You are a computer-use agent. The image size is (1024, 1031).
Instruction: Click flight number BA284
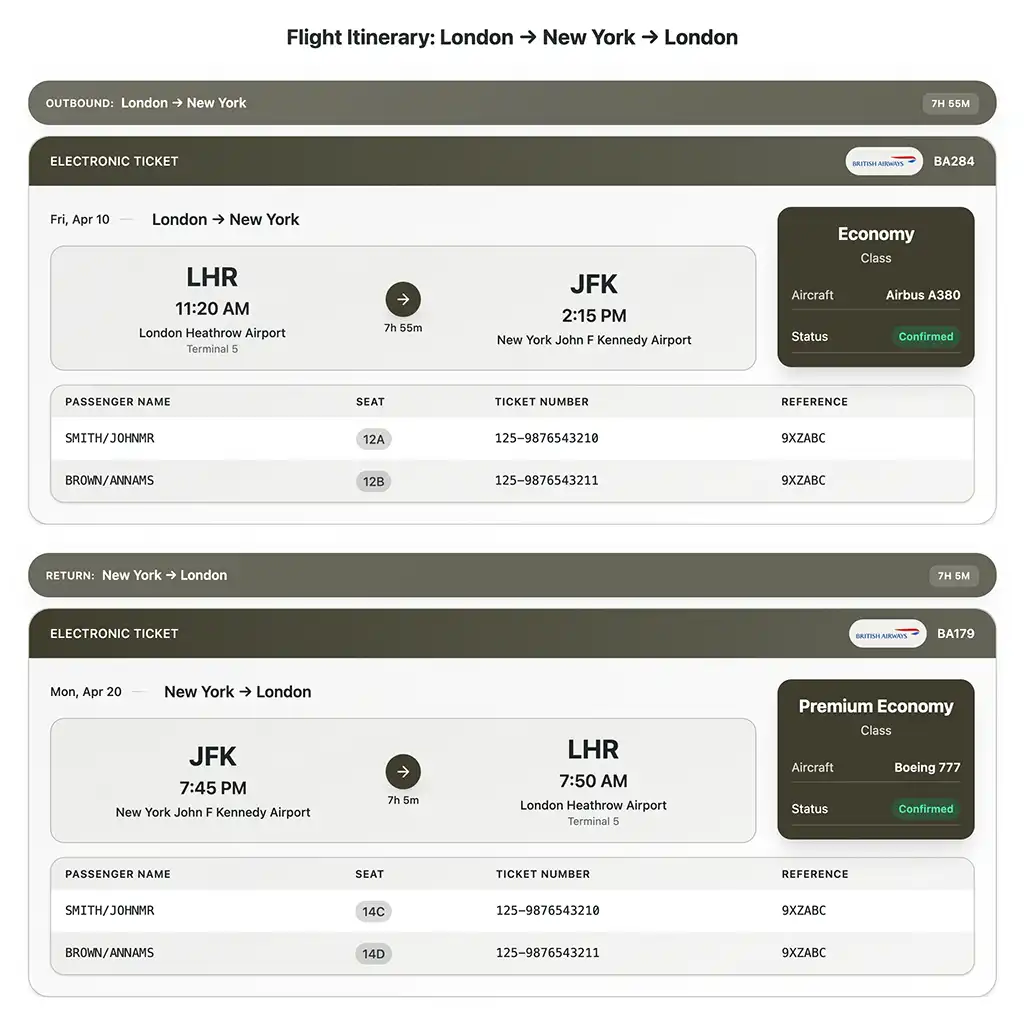953,161
